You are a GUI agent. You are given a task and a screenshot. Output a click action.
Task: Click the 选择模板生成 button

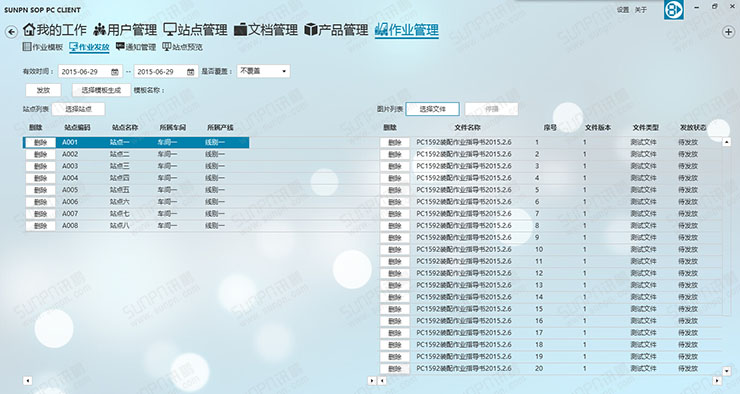pos(101,90)
